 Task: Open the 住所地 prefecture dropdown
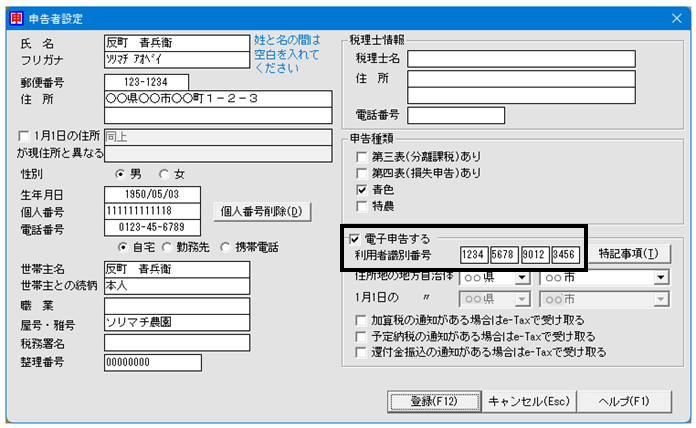522,278
